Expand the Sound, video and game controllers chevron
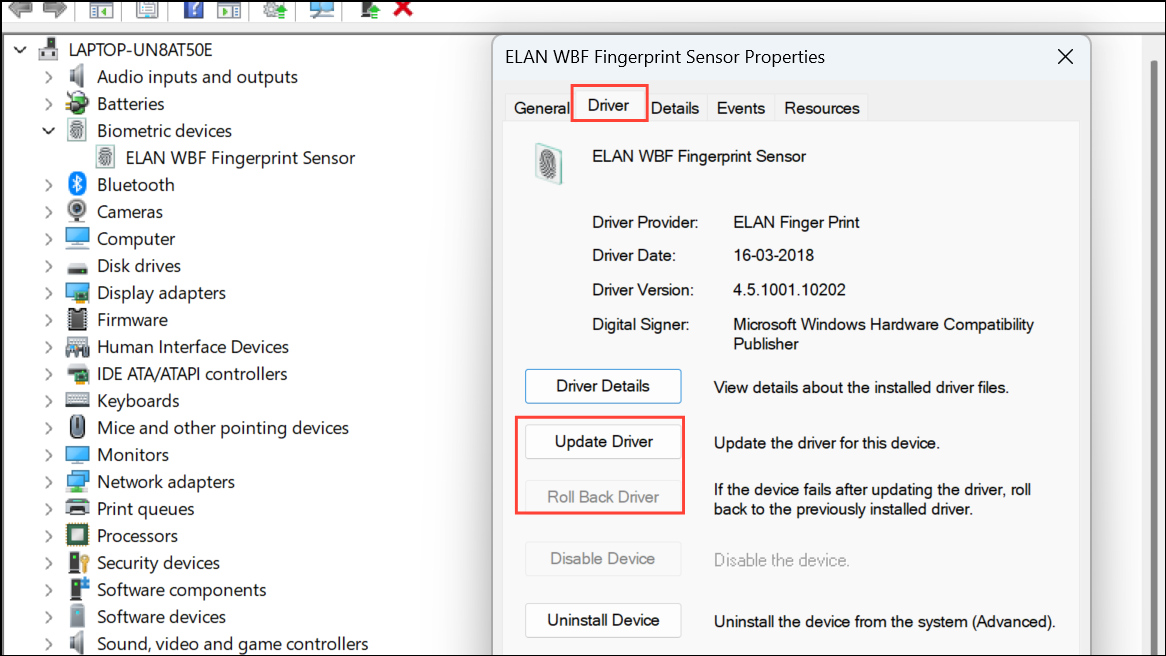The width and height of the screenshot is (1166, 656). (x=48, y=643)
